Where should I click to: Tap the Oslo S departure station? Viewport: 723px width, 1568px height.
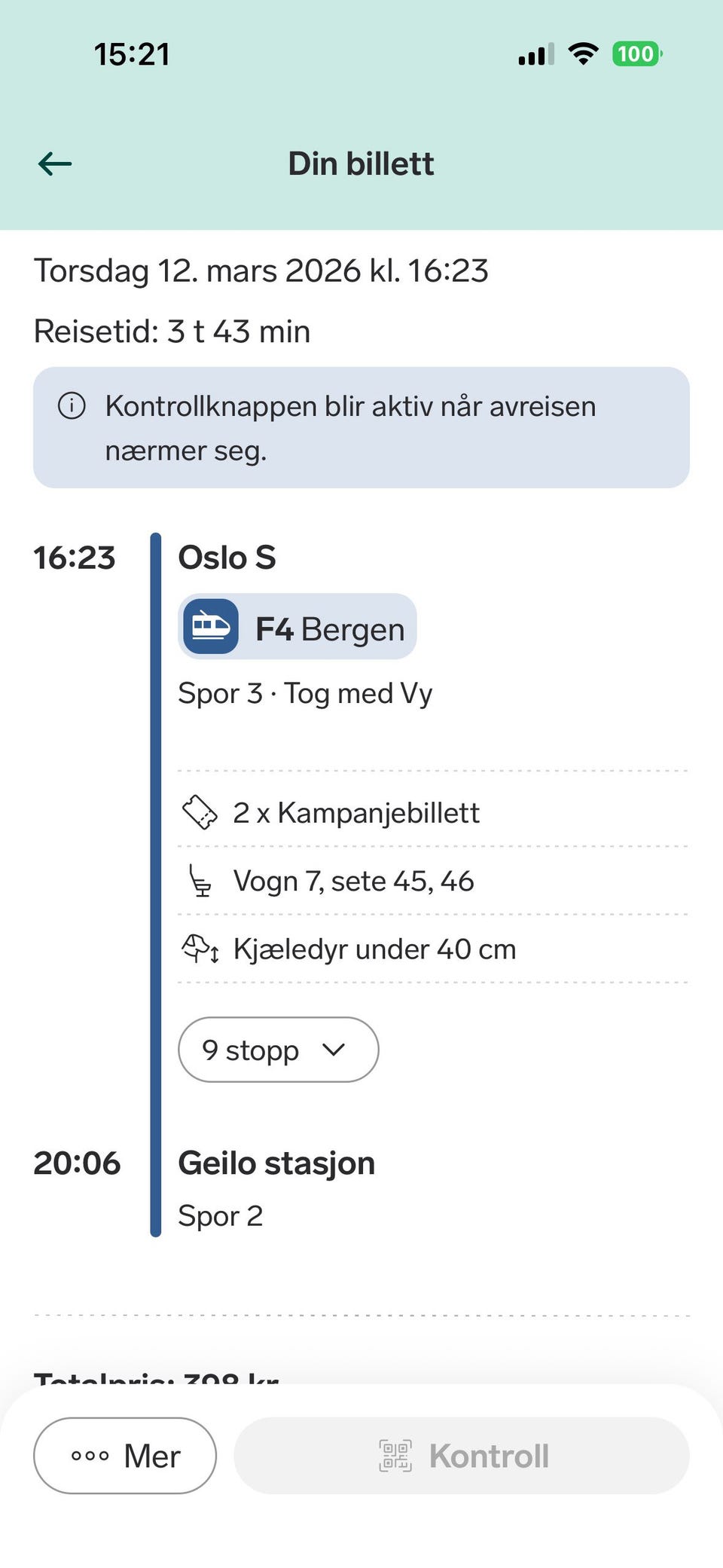pos(227,558)
